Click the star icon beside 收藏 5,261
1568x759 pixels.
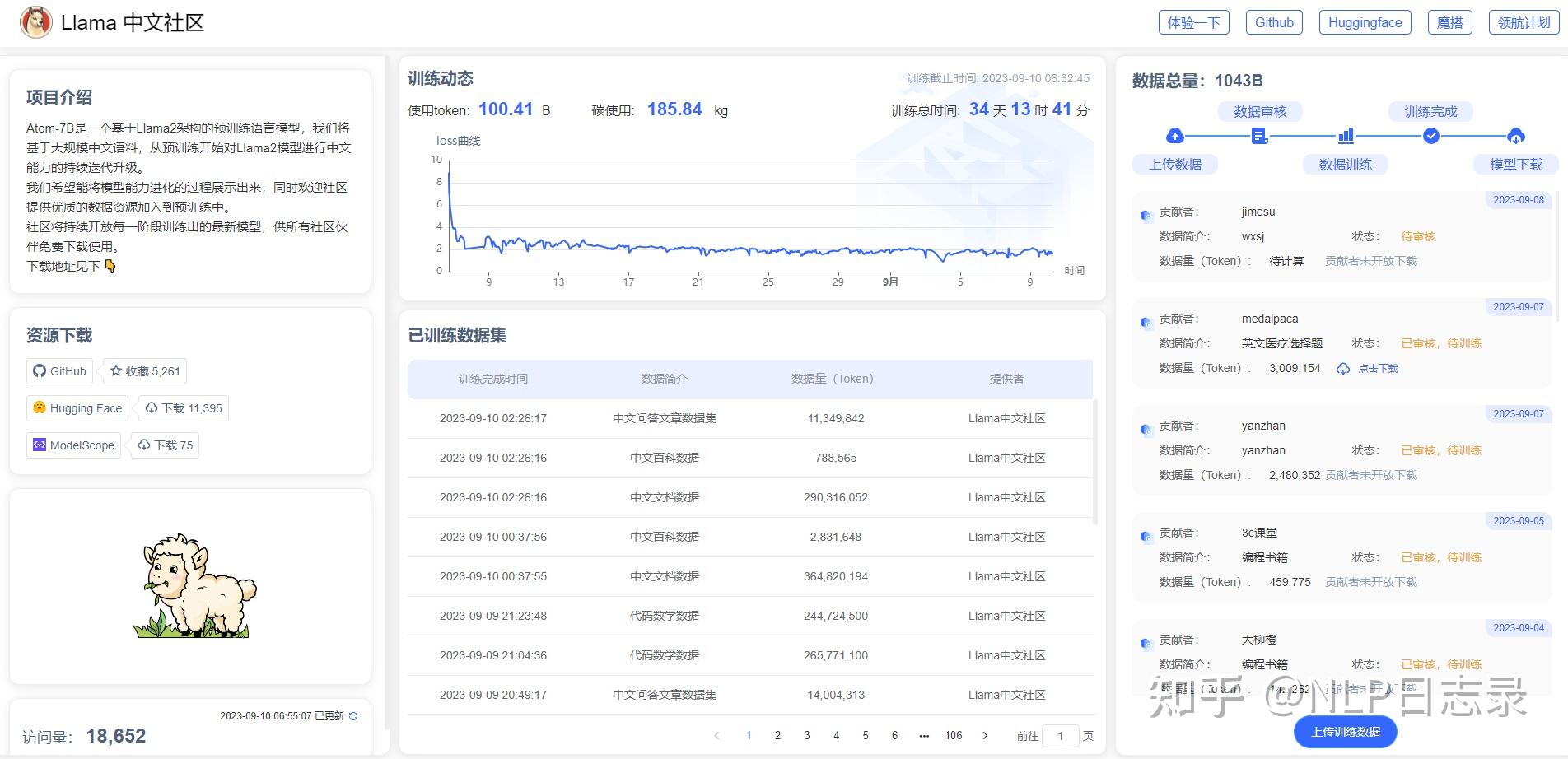(x=116, y=371)
